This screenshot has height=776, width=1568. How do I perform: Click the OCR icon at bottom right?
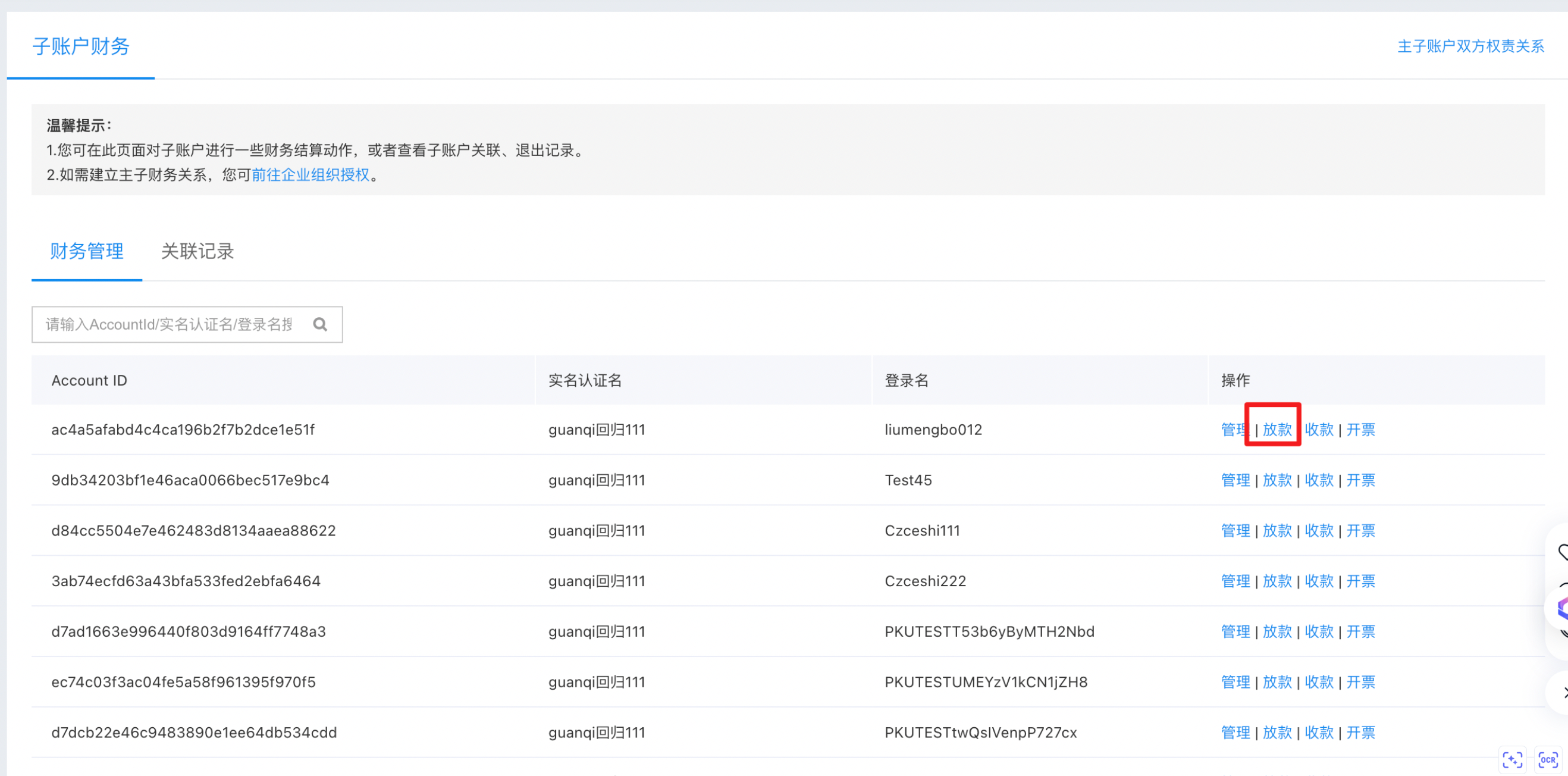tap(1547, 759)
